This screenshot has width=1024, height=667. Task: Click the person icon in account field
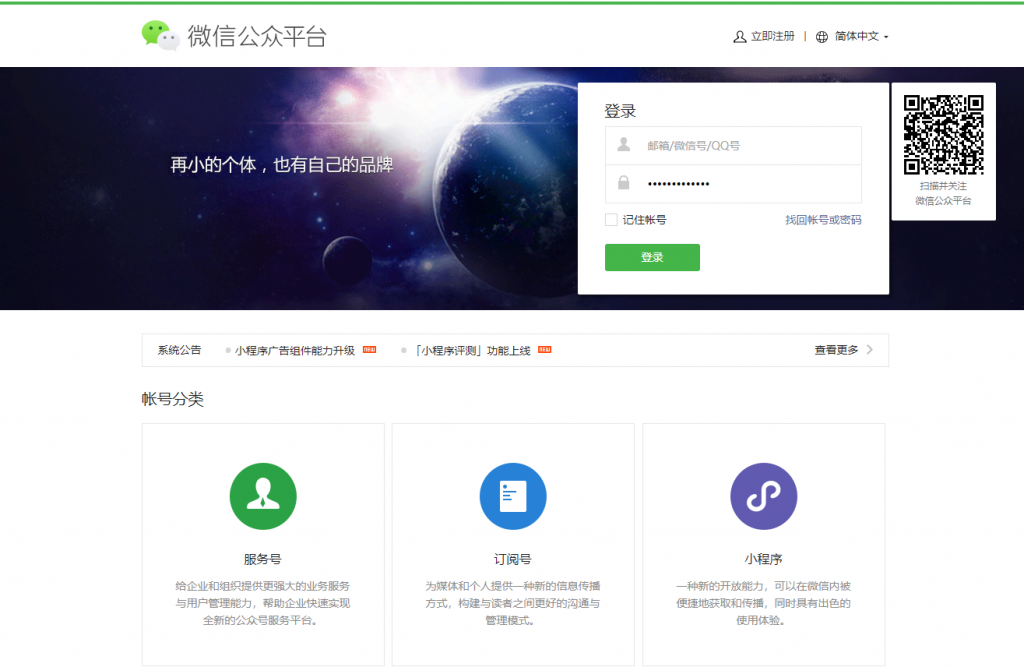[x=624, y=144]
